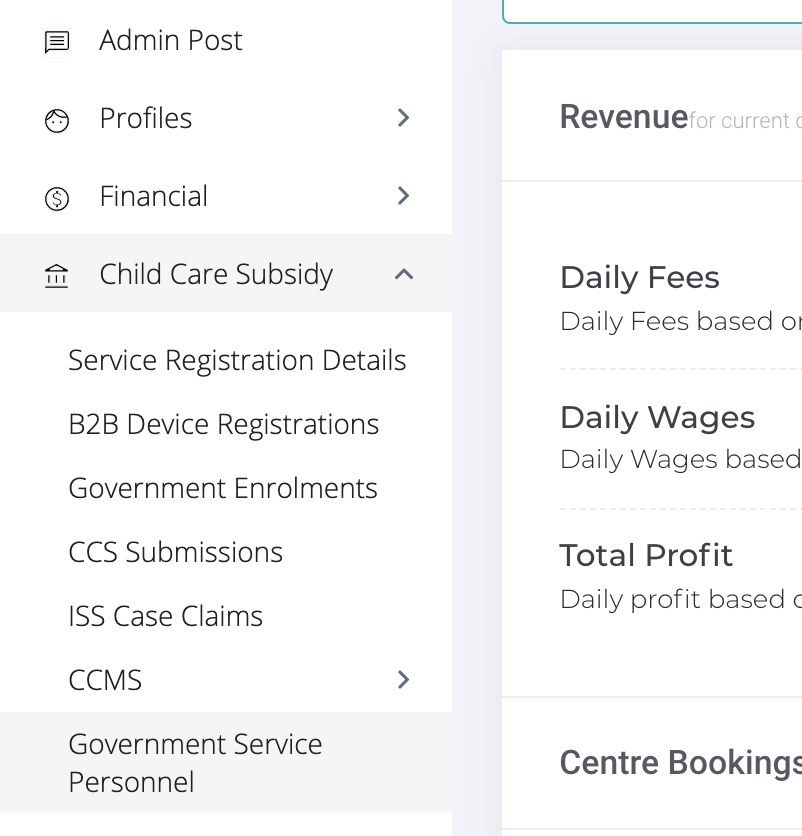Expand the CCMS submenu arrow
802x836 pixels.
click(403, 680)
